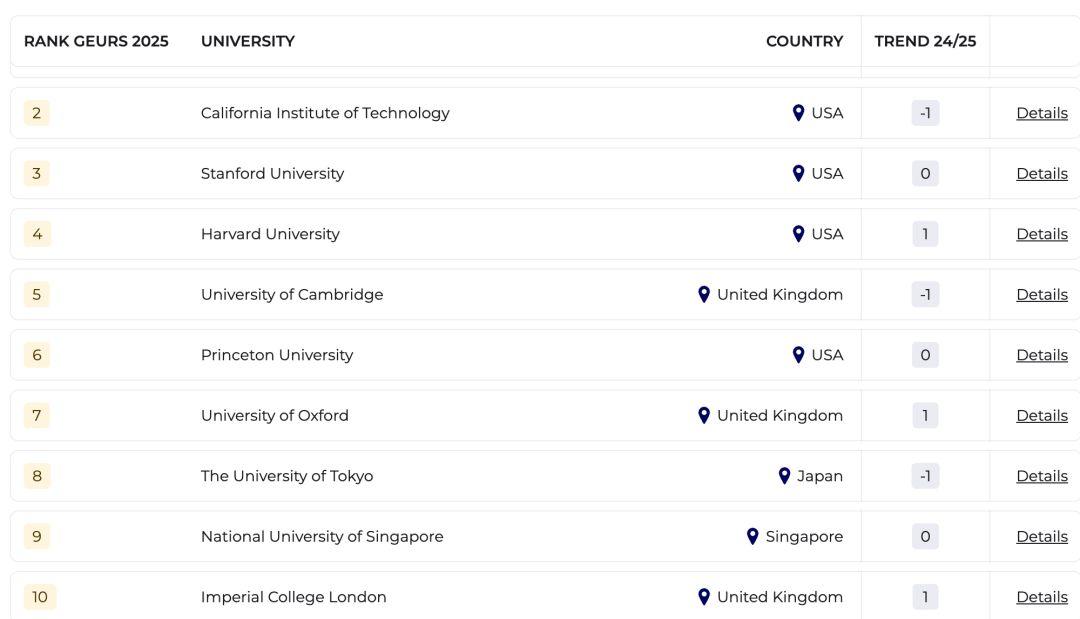Image resolution: width=1080 pixels, height=619 pixels.
Task: Click the trend badge for University of Oxford
Action: pos(925,415)
